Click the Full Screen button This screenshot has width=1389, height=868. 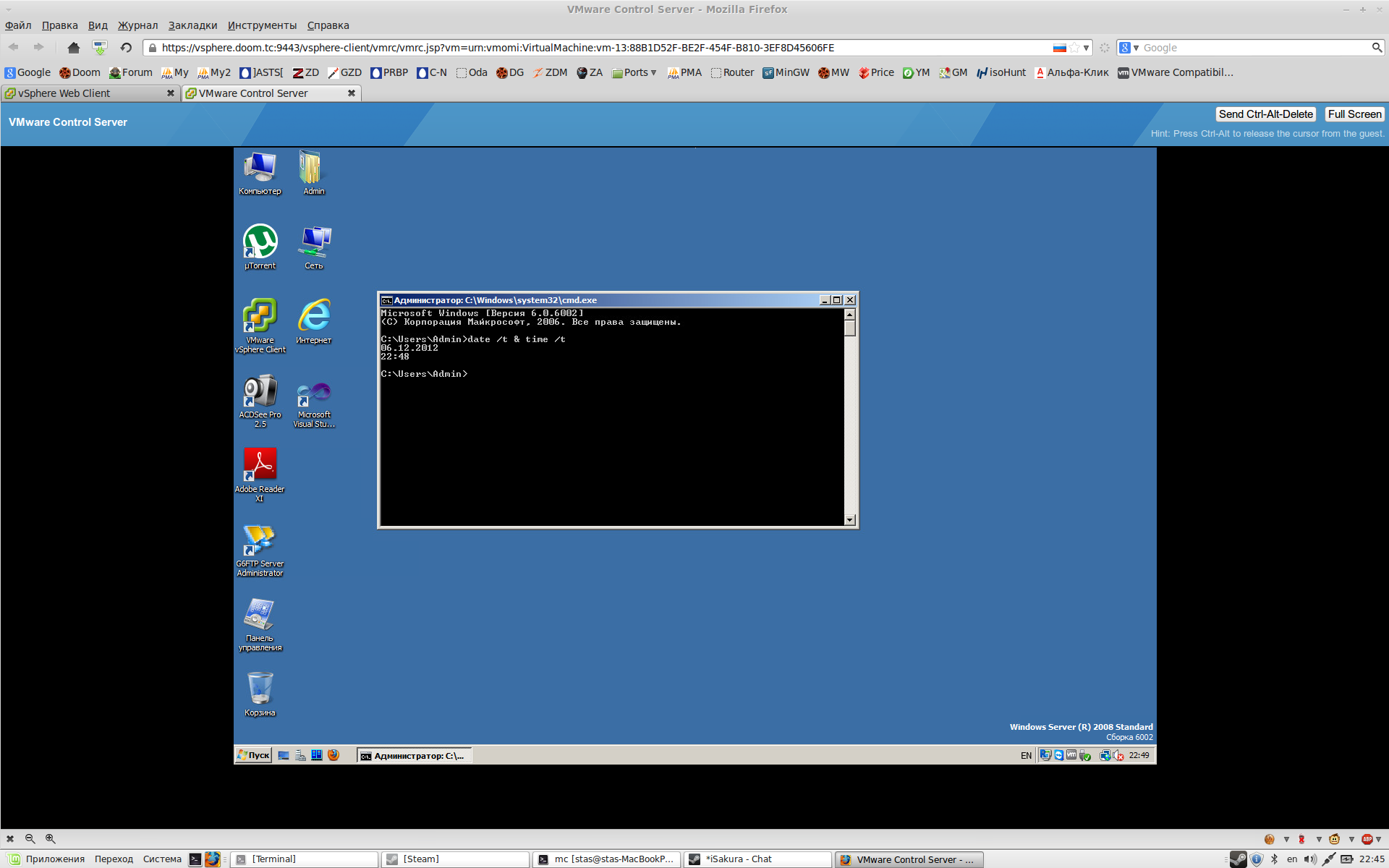pos(1354,114)
